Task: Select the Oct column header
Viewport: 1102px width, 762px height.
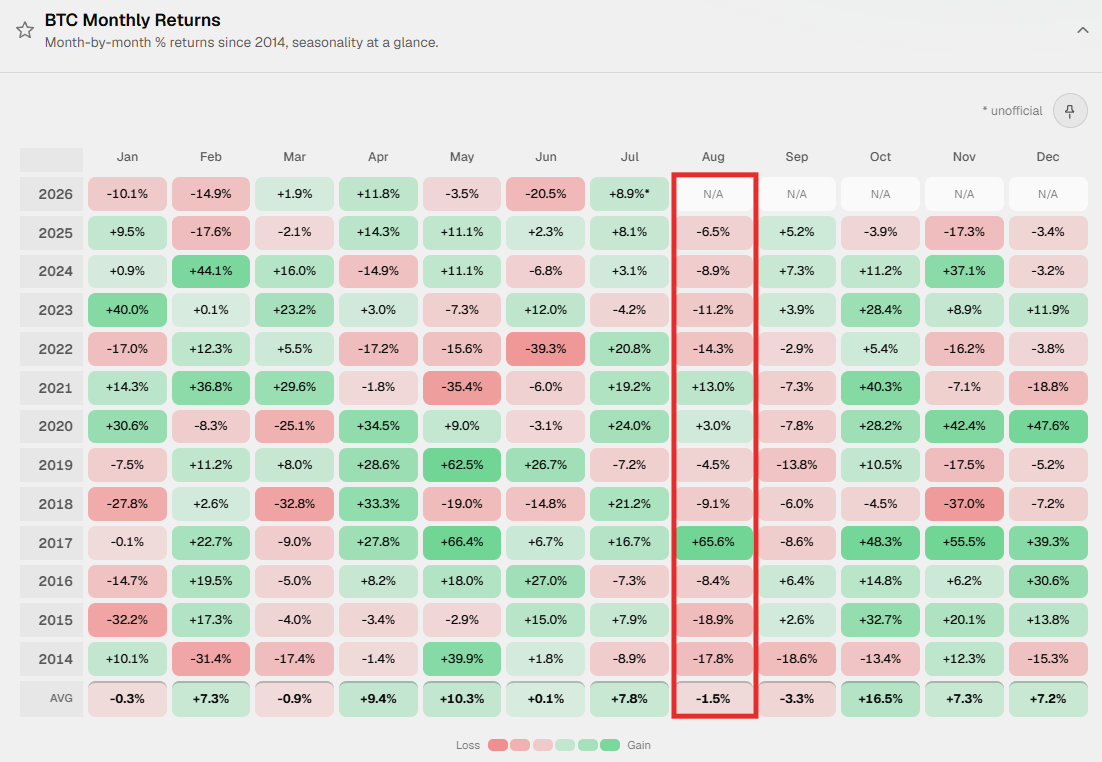Action: (x=880, y=157)
